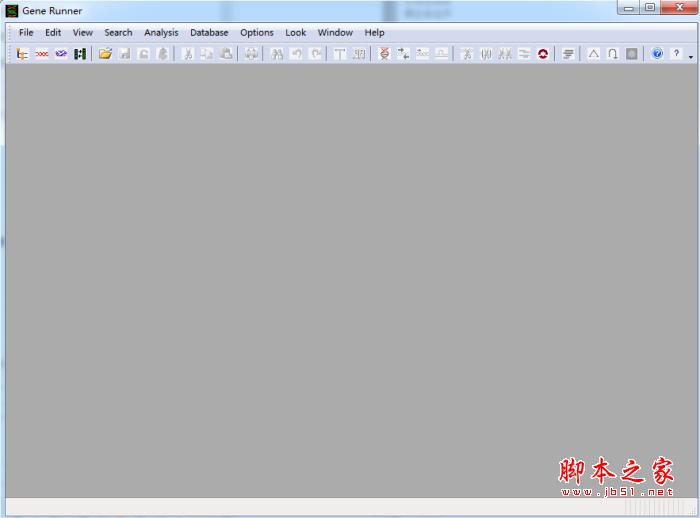Expand the toolbar overflow arrow
Image resolution: width=700 pixels, height=518 pixels.
coord(691,57)
